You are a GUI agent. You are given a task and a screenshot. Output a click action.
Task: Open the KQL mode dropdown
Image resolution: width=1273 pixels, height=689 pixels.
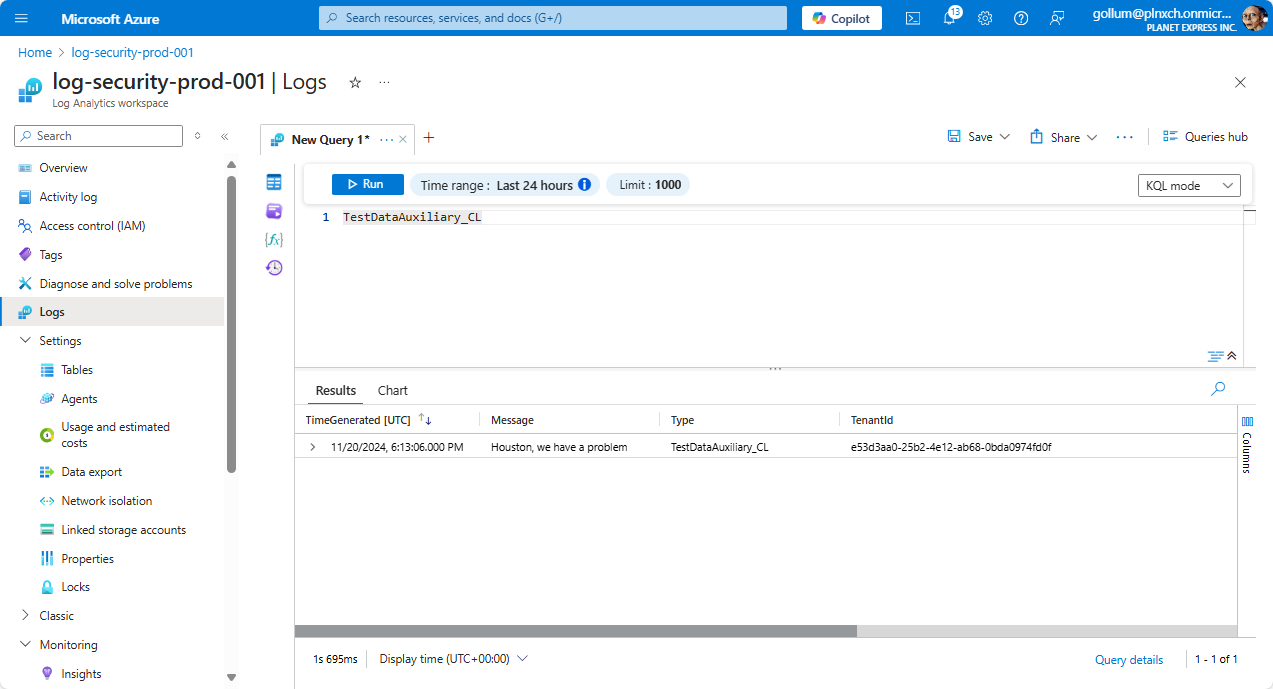[1189, 185]
